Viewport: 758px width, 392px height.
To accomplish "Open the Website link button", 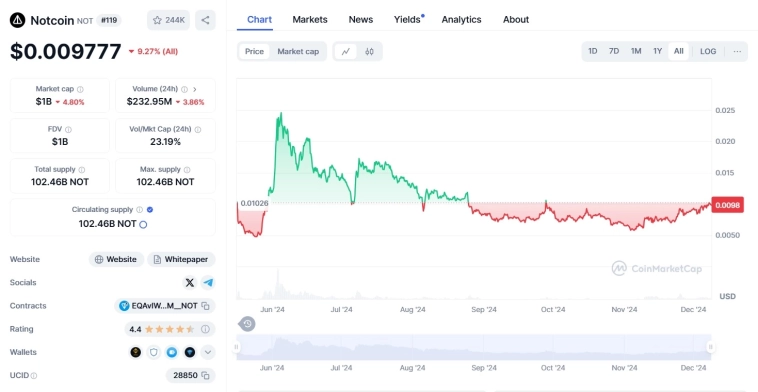I will pos(116,260).
